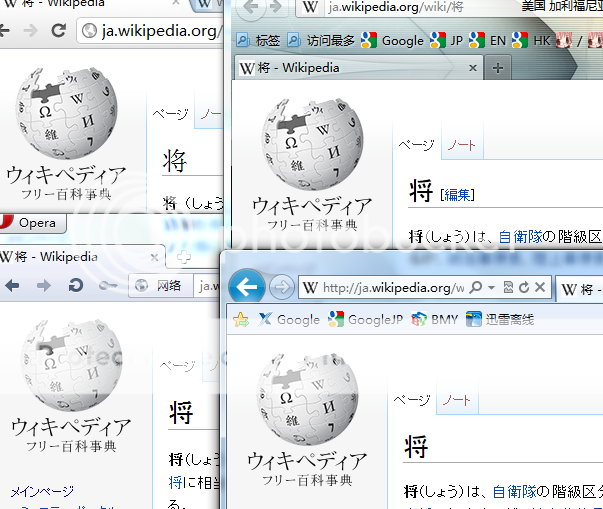Select the 将 tab in Internet Explorer
The width and height of the screenshot is (603, 509).
point(580,289)
